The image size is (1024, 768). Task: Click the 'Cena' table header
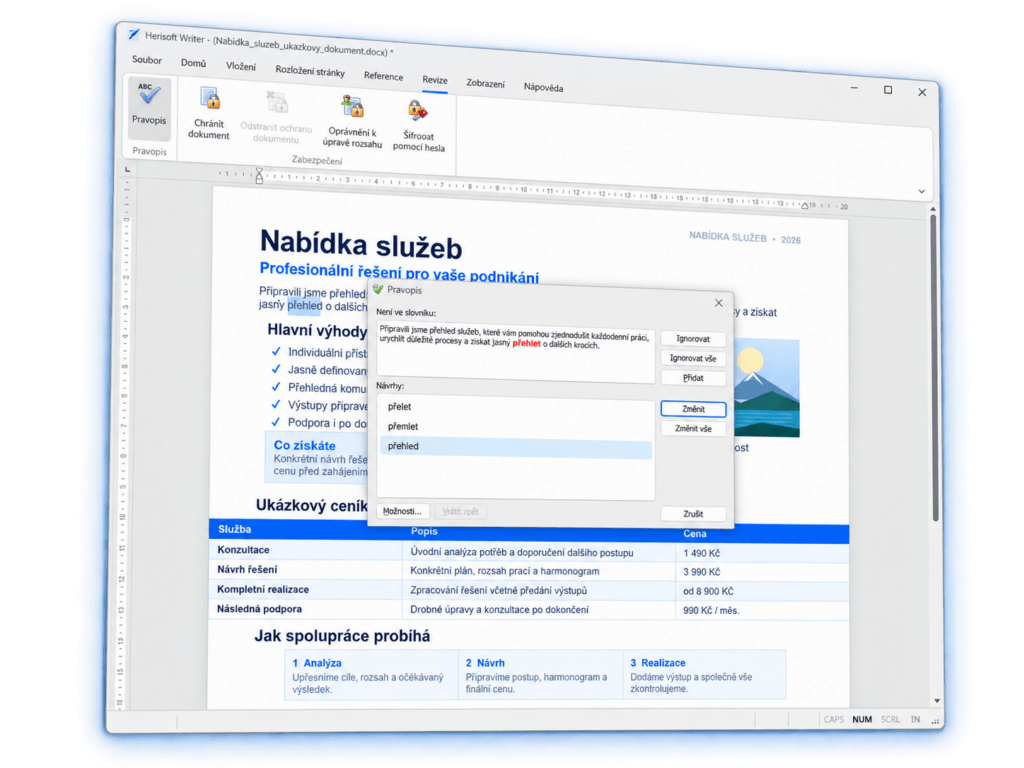point(695,534)
